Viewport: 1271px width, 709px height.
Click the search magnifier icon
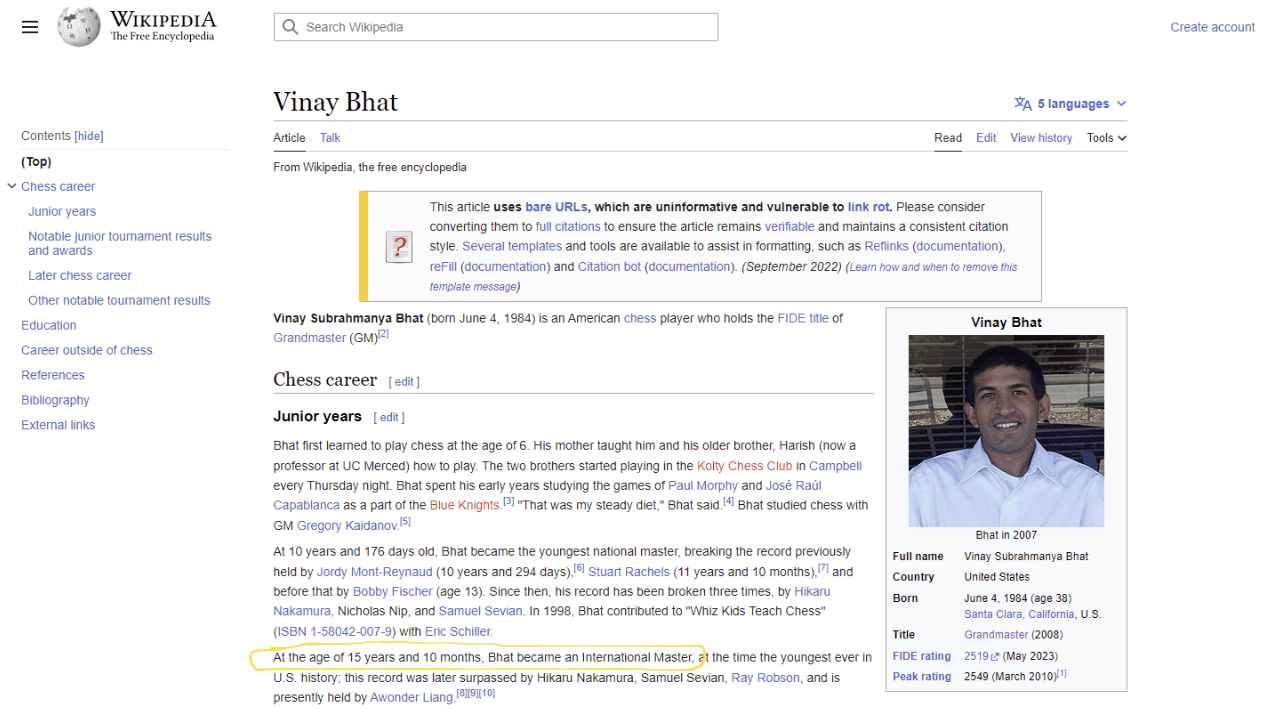[x=291, y=27]
